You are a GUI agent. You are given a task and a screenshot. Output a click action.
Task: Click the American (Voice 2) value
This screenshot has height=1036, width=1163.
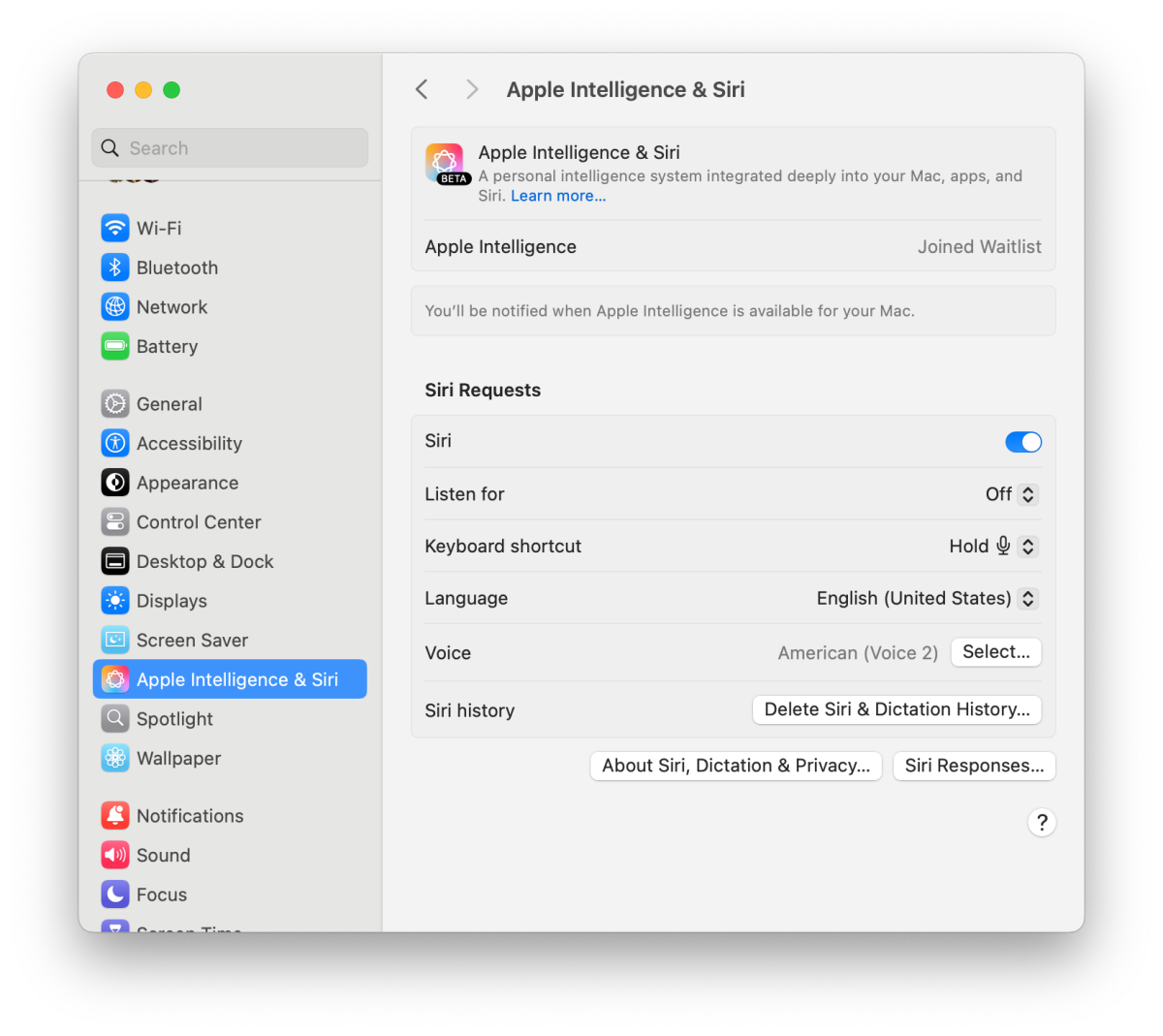pyautogui.click(x=858, y=653)
